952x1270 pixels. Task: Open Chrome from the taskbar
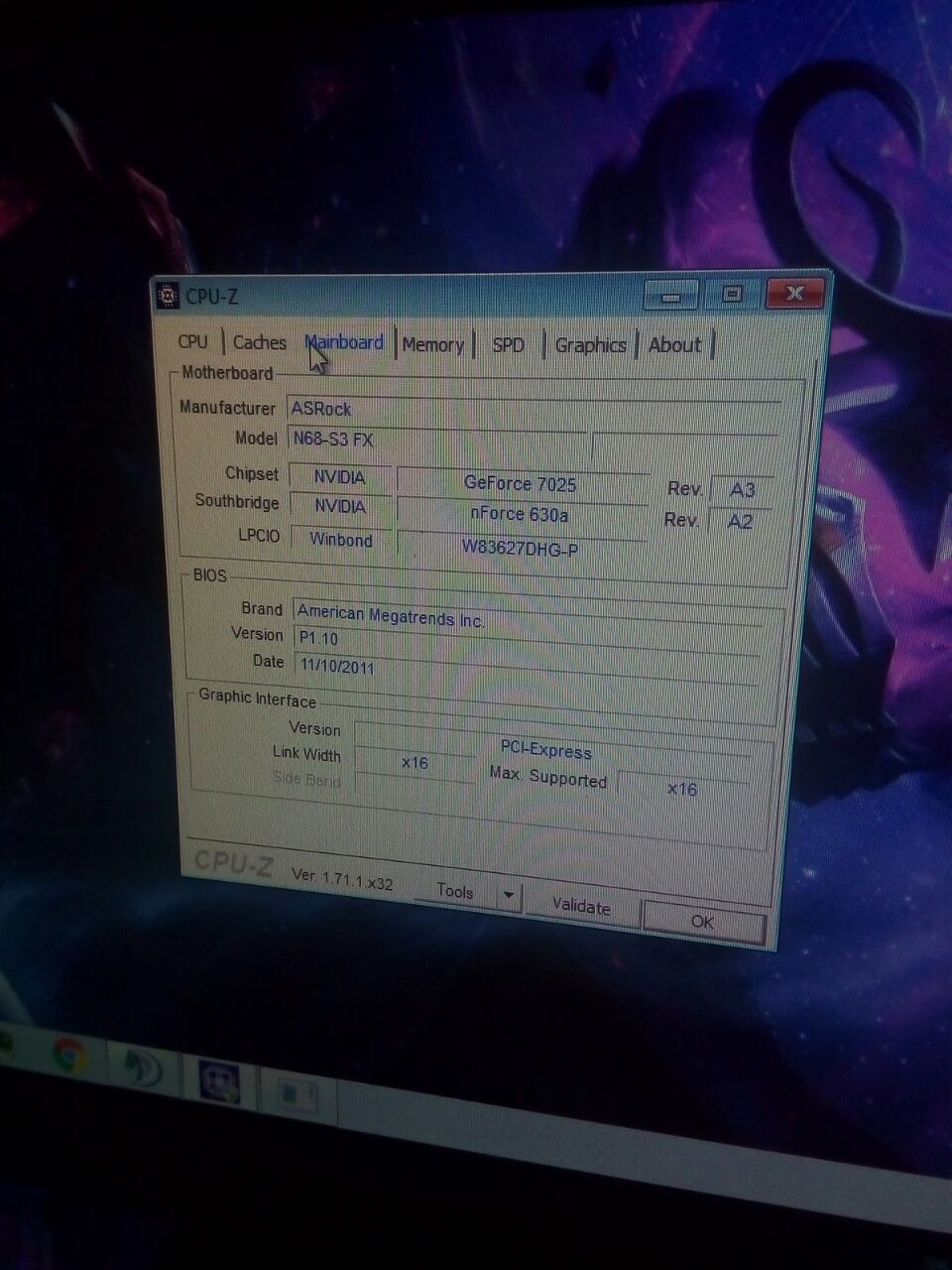point(68,1056)
